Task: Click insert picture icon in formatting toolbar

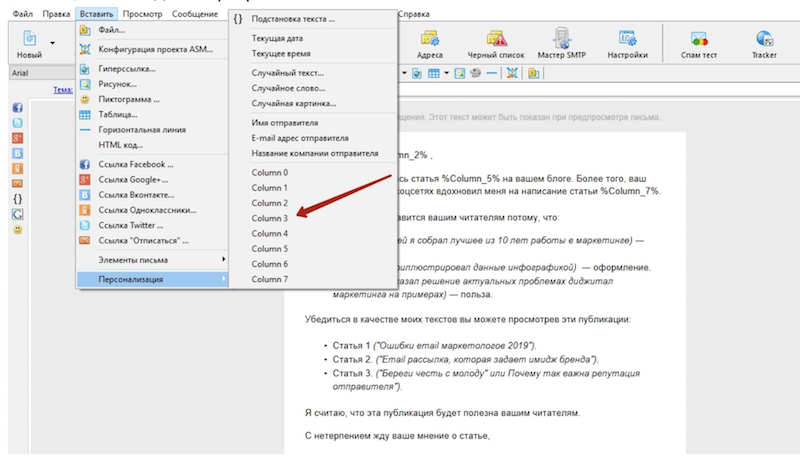Action: pyautogui.click(x=460, y=73)
